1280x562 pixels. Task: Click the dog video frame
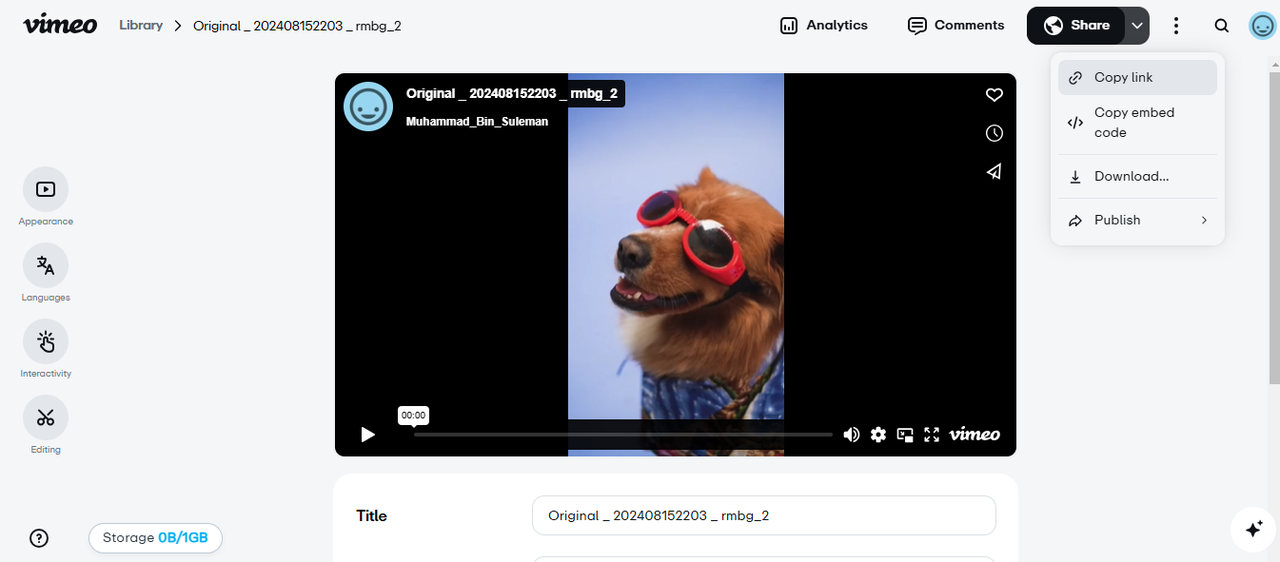pyautogui.click(x=676, y=264)
